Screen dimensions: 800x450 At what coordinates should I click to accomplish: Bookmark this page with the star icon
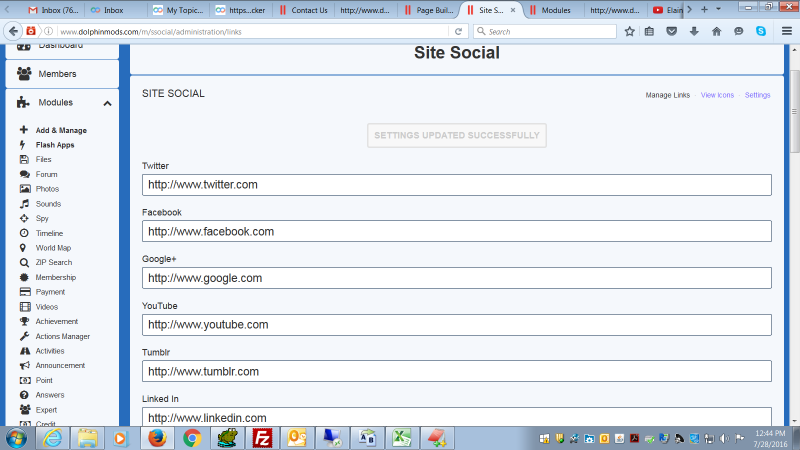point(630,31)
